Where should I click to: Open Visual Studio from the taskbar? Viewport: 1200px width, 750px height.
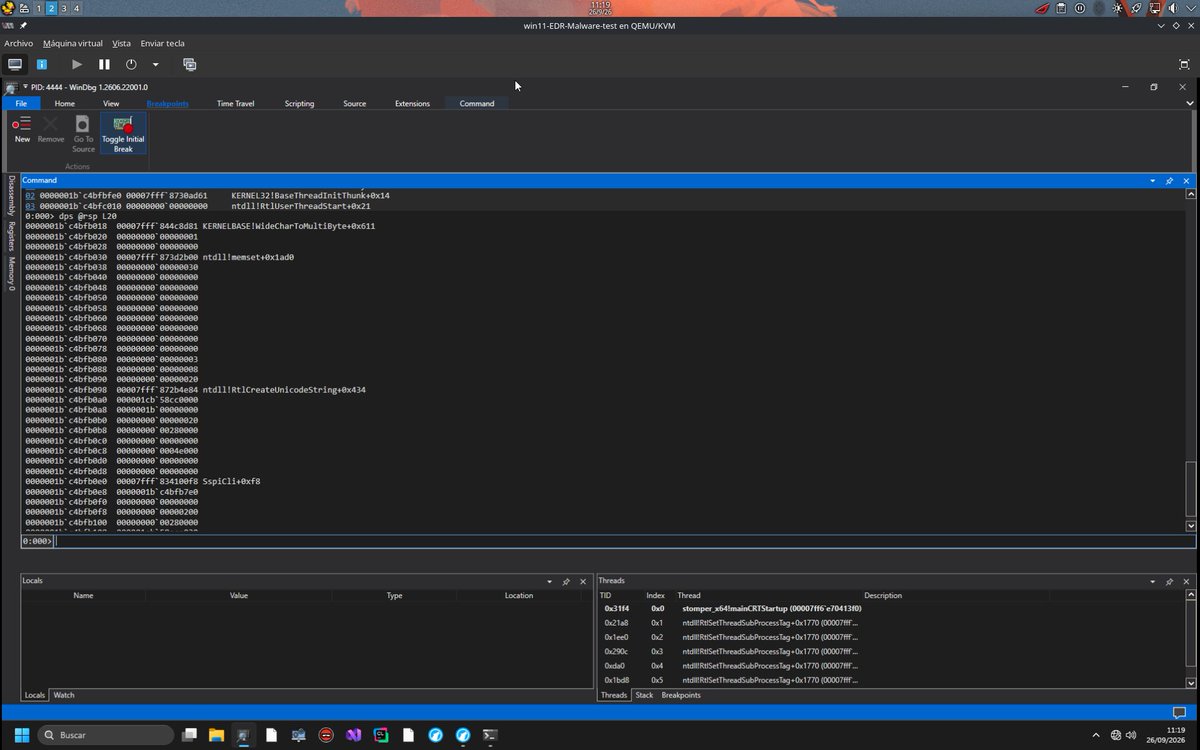tap(353, 735)
